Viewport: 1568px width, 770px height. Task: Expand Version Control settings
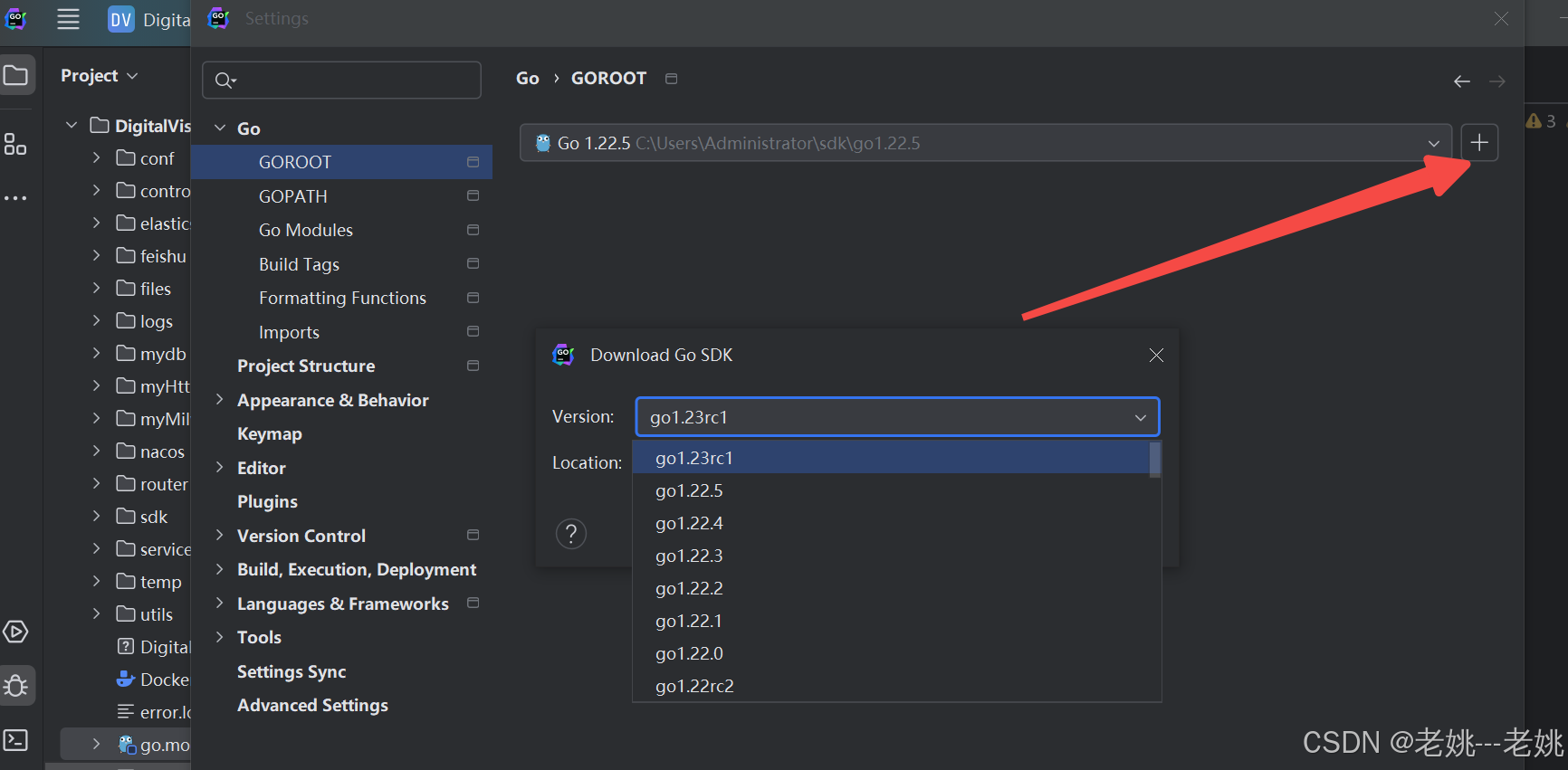click(x=220, y=535)
